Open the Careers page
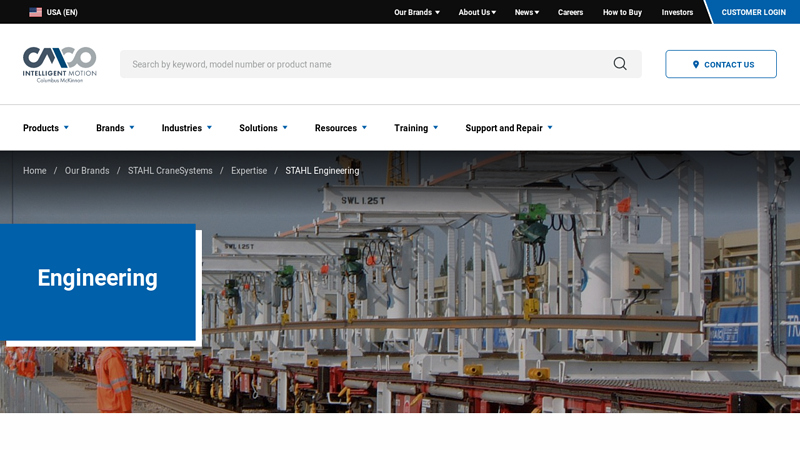This screenshot has width=800, height=450. pyautogui.click(x=570, y=12)
